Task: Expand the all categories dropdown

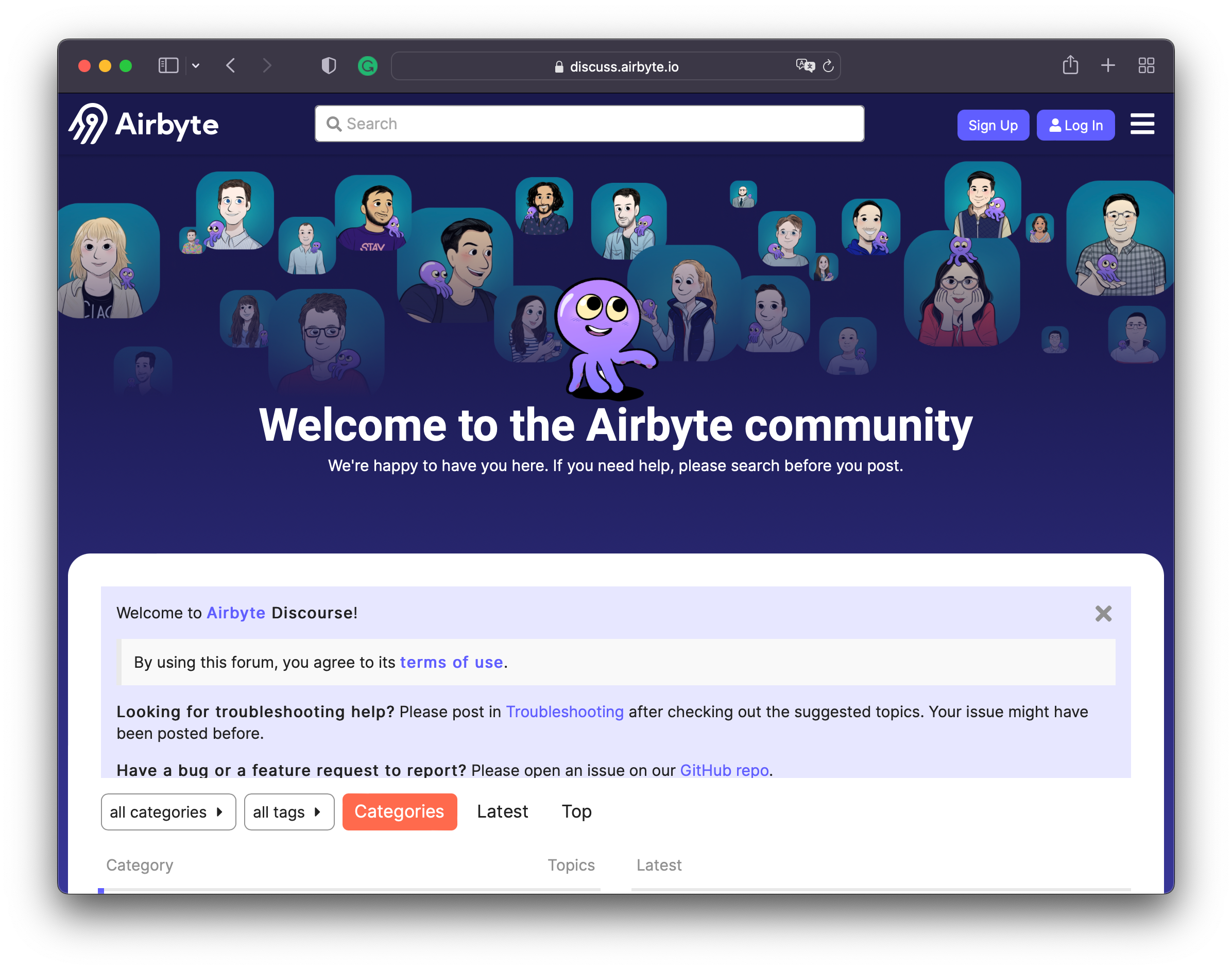Action: [168, 811]
